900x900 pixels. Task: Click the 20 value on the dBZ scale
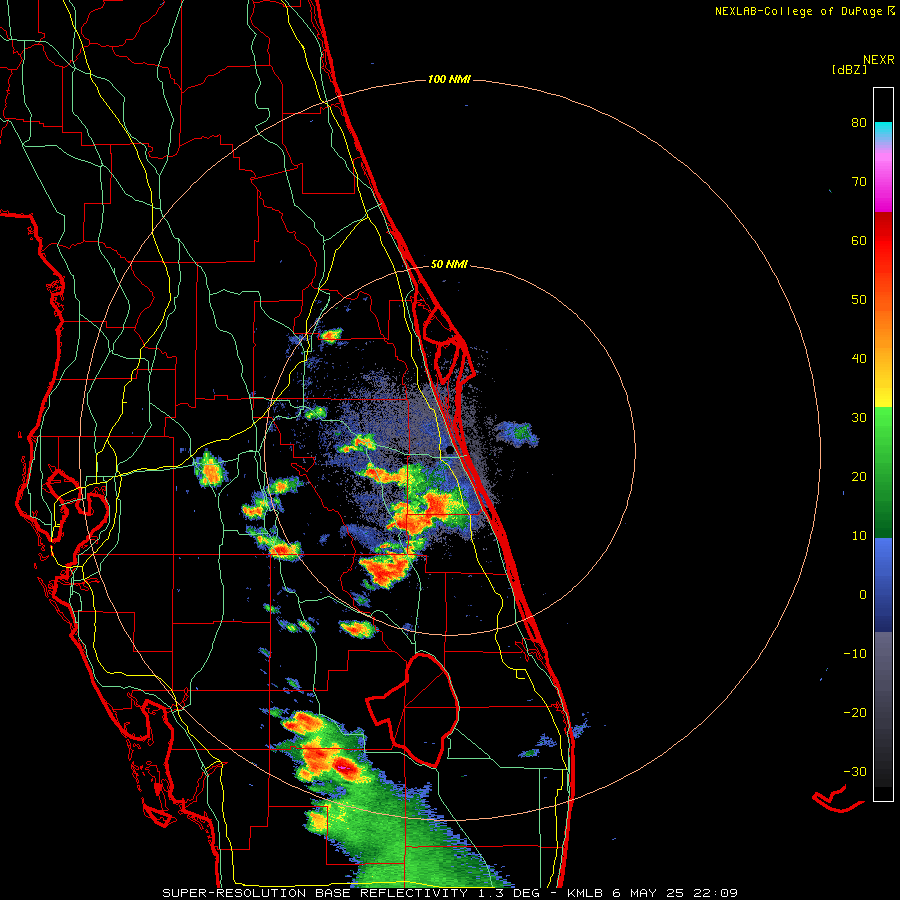(859, 477)
